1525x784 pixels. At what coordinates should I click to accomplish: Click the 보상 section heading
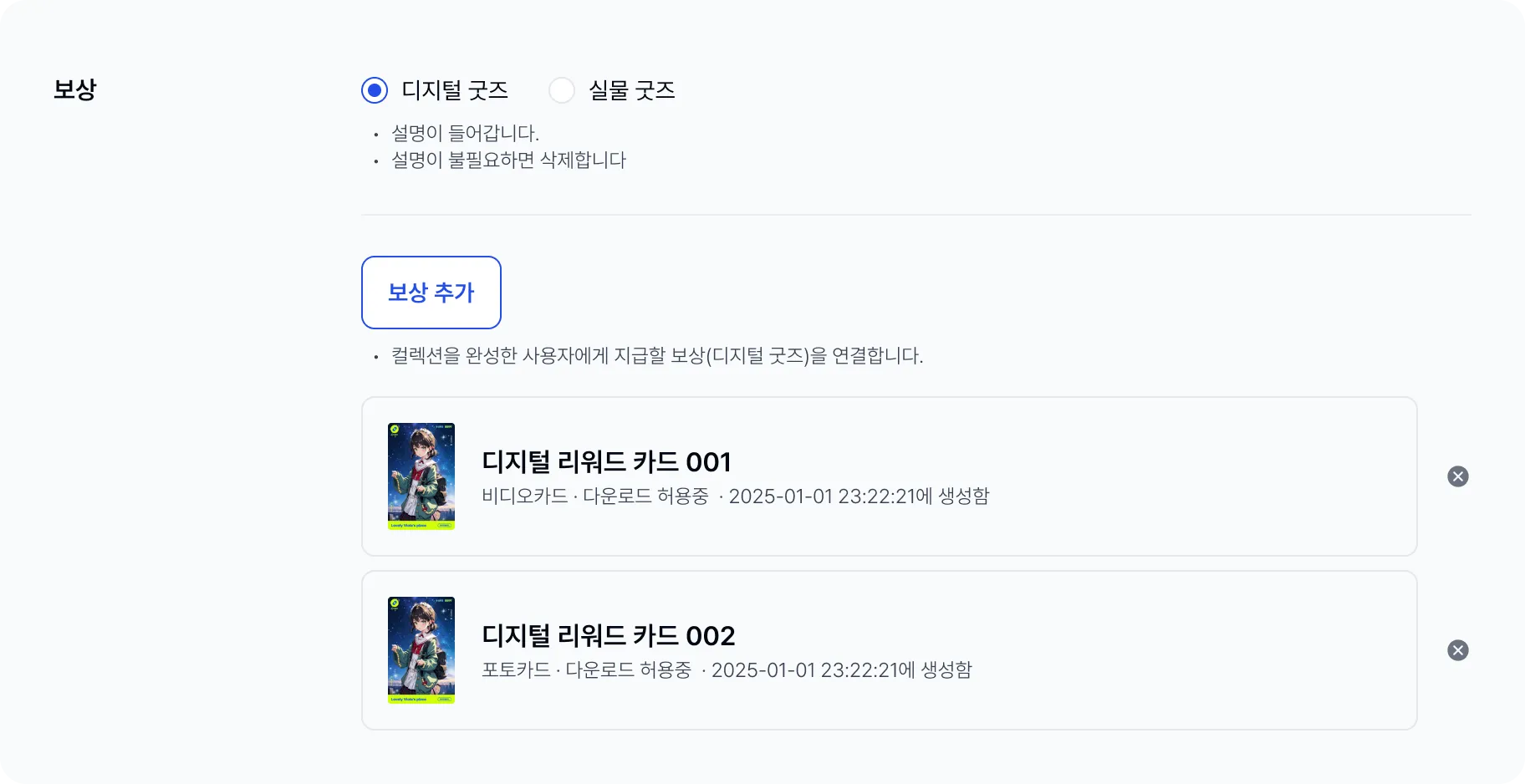pyautogui.click(x=75, y=89)
